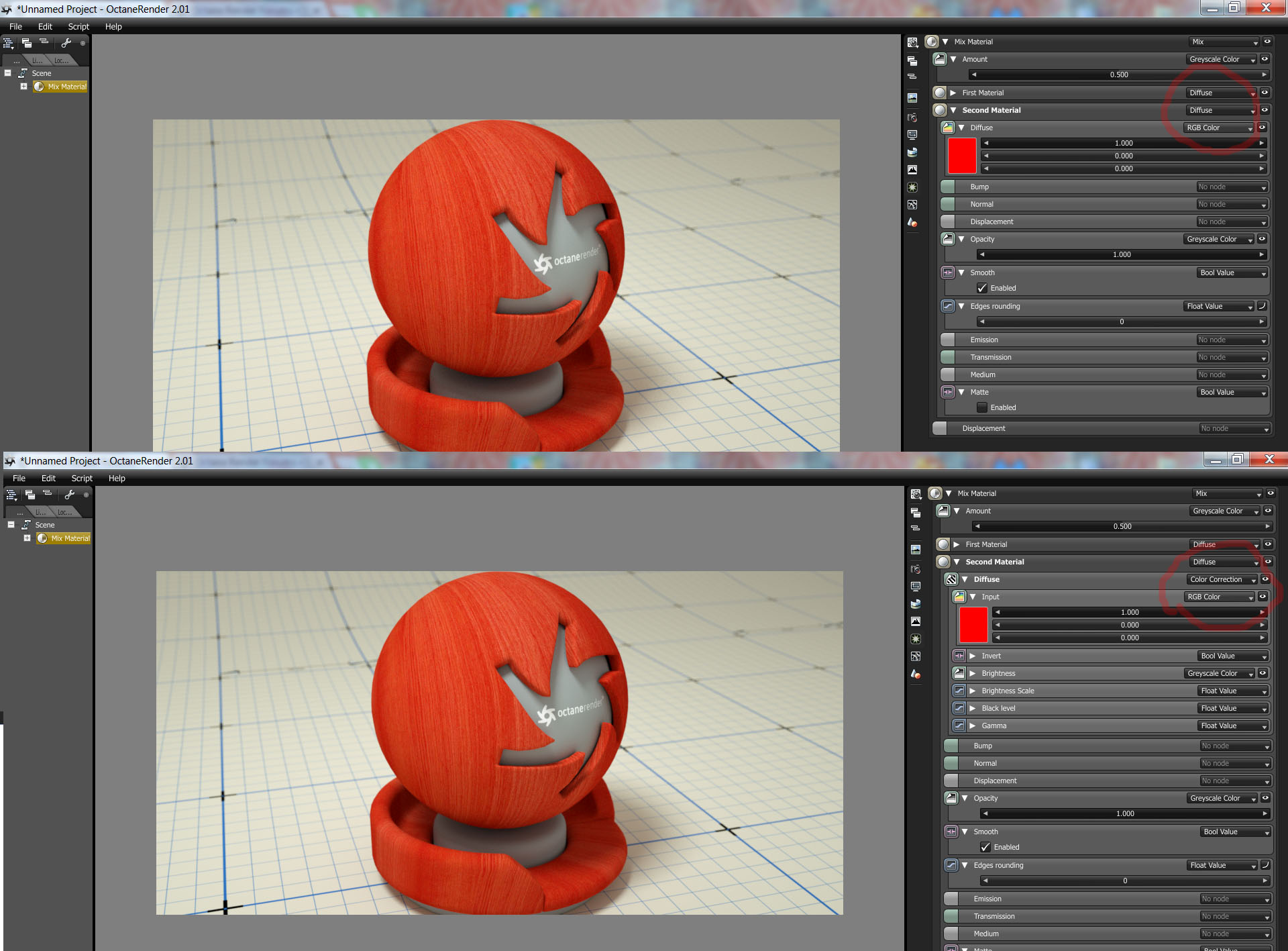Screen dimensions: 1288x951
Task: Select Mix Material node in upper Scene tree
Action: (66, 87)
